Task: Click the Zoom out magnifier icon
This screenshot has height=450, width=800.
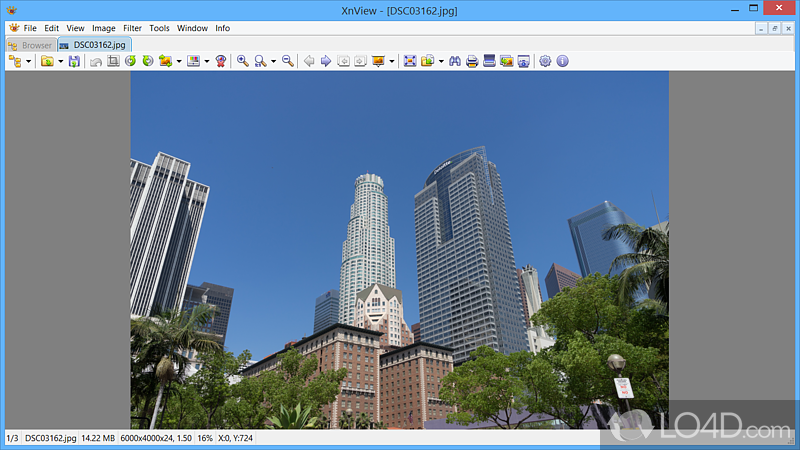Action: (288, 61)
